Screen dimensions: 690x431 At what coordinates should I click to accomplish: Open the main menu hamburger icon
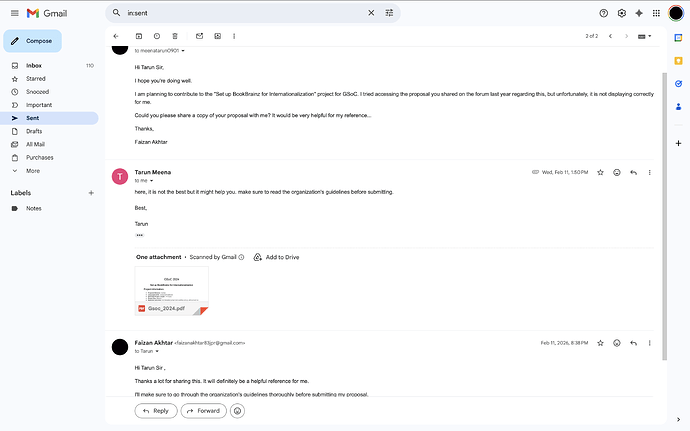click(15, 13)
